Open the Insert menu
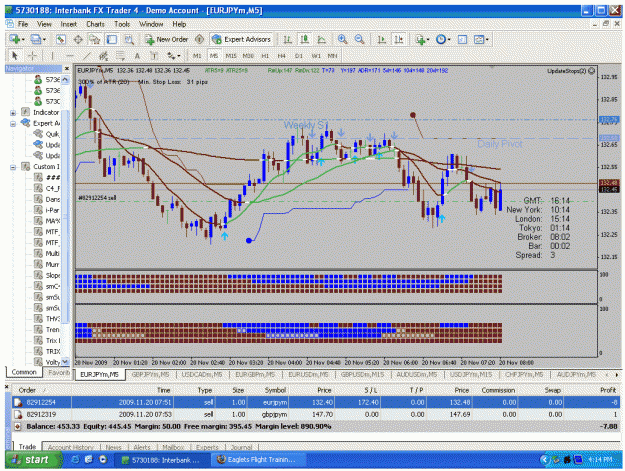 69,24
